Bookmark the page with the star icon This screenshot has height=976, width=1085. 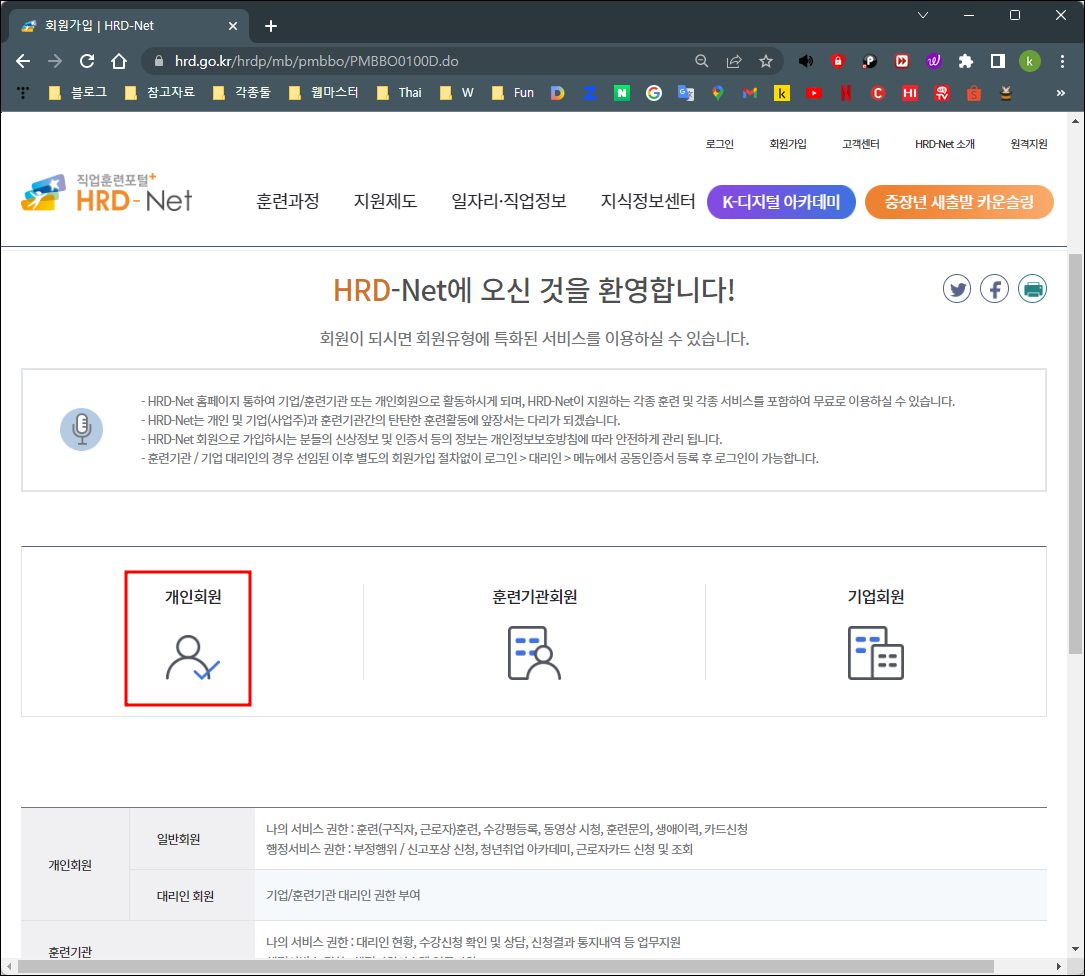pos(766,60)
